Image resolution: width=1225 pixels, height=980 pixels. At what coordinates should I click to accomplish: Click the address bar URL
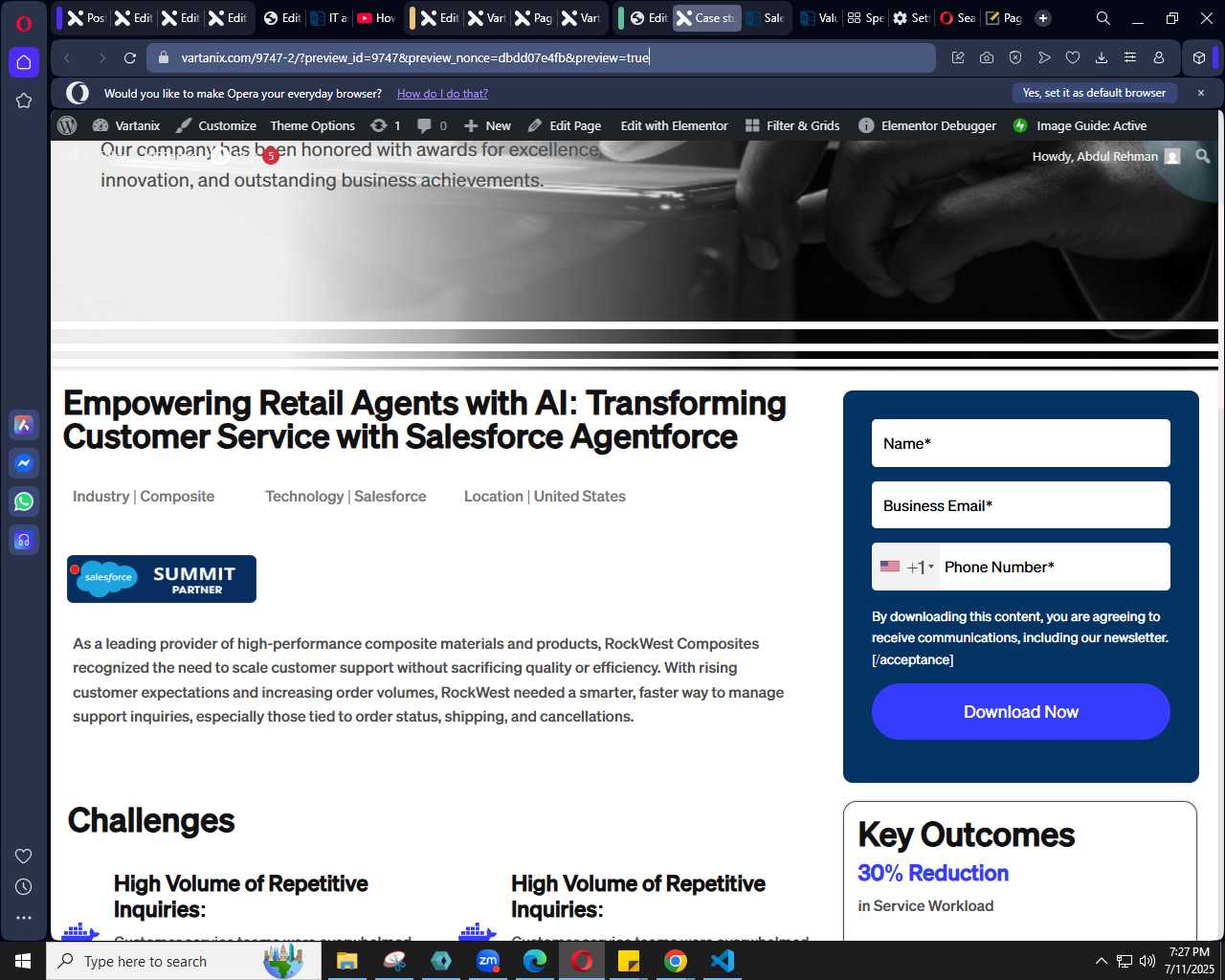click(x=415, y=57)
